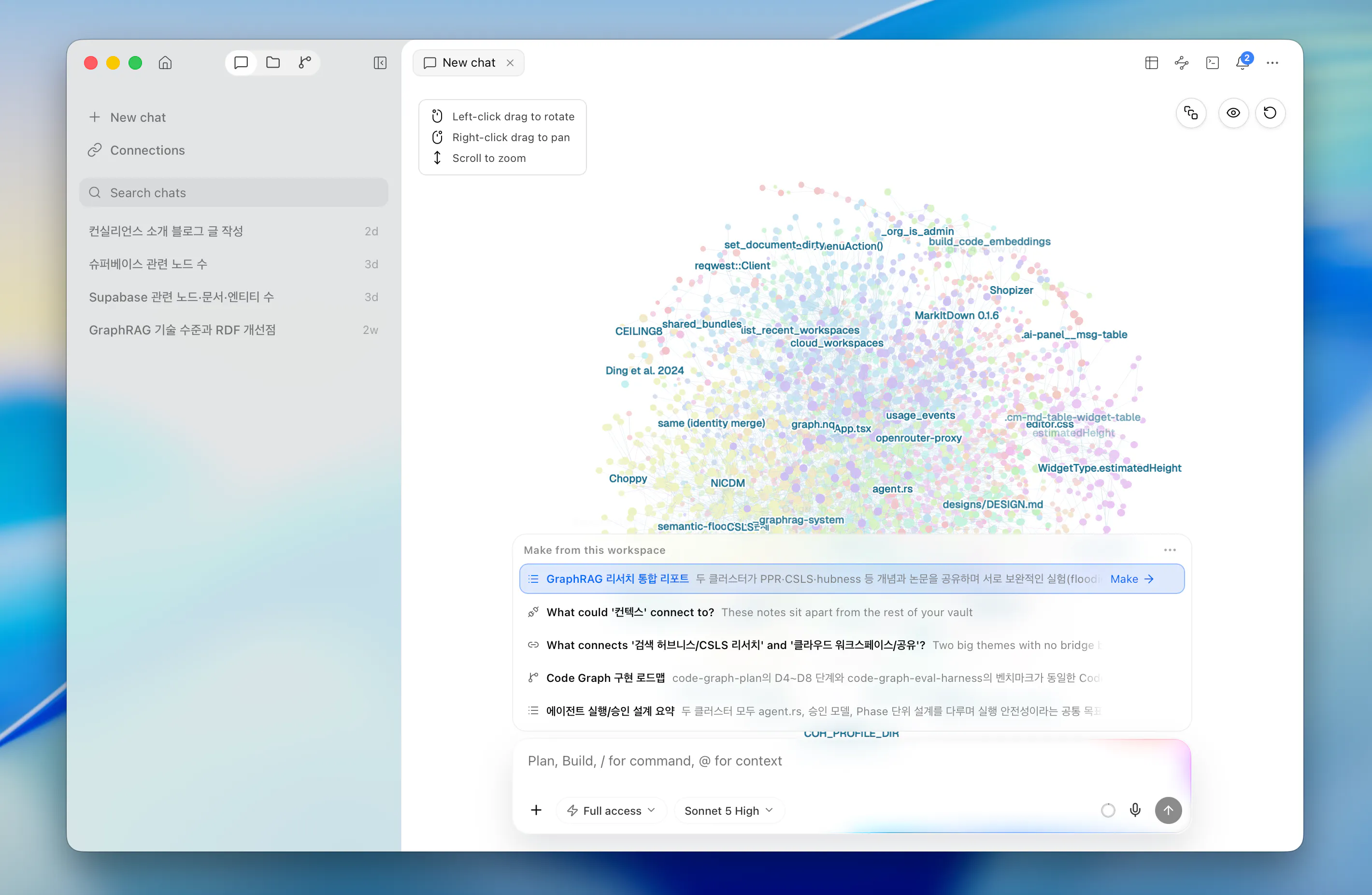Open the folder view icon
The width and height of the screenshot is (1372, 895).
point(272,62)
